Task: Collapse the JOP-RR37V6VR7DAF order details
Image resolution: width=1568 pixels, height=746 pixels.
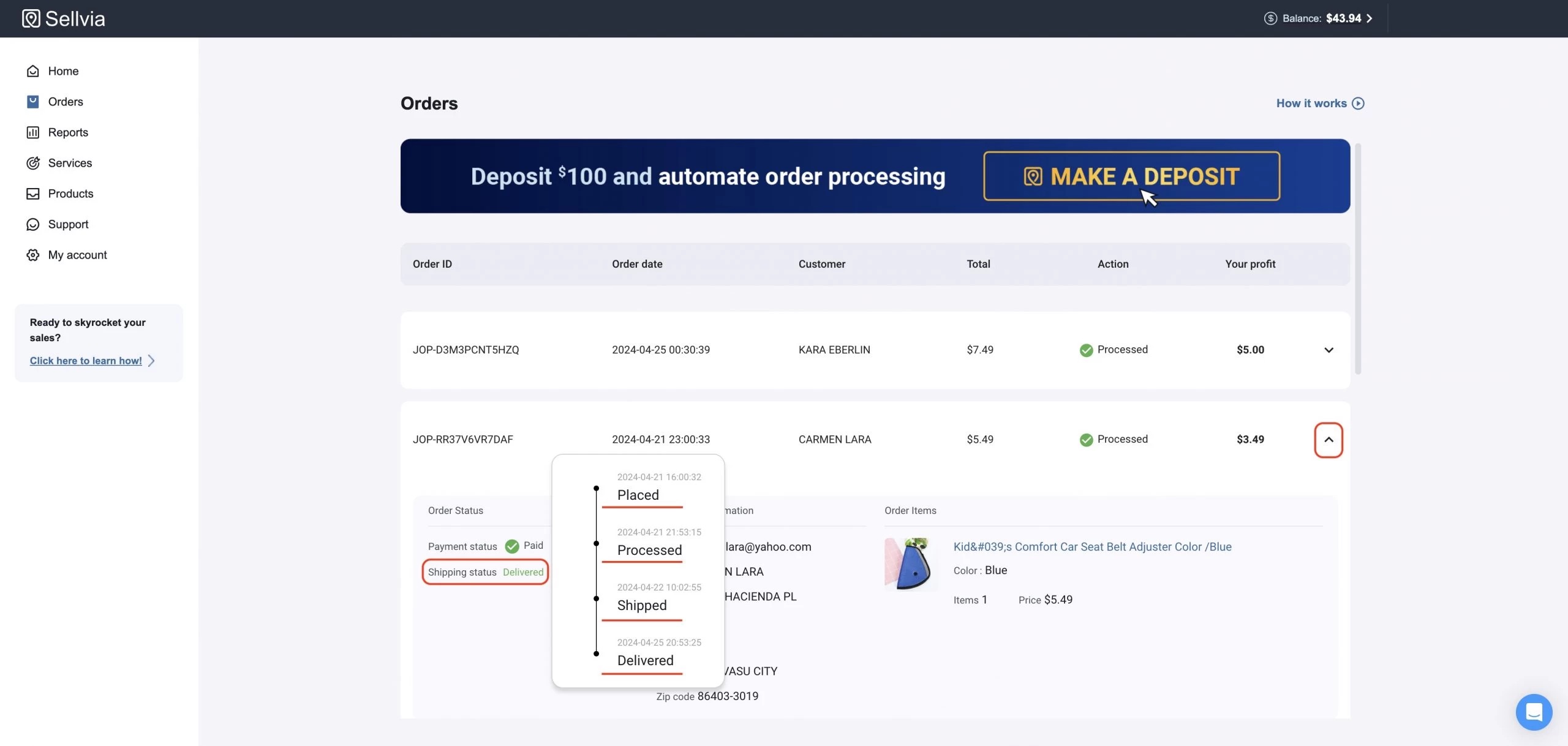Action: [x=1329, y=440]
